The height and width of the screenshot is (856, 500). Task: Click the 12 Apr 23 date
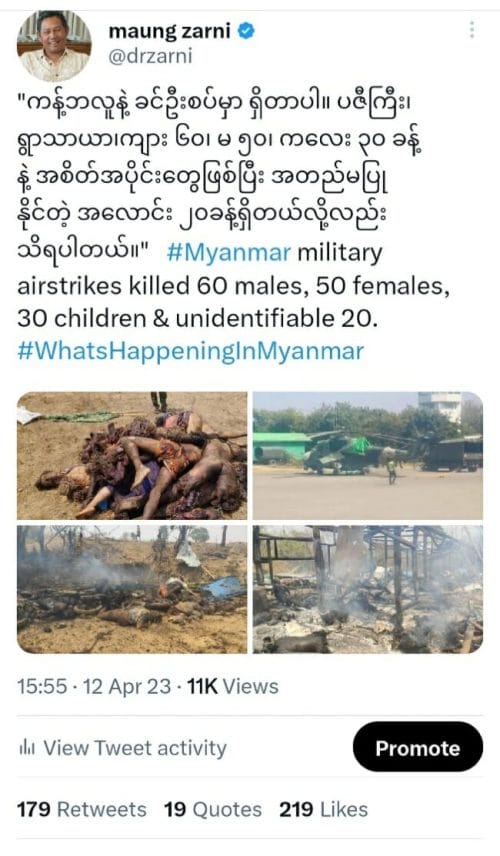tap(127, 686)
